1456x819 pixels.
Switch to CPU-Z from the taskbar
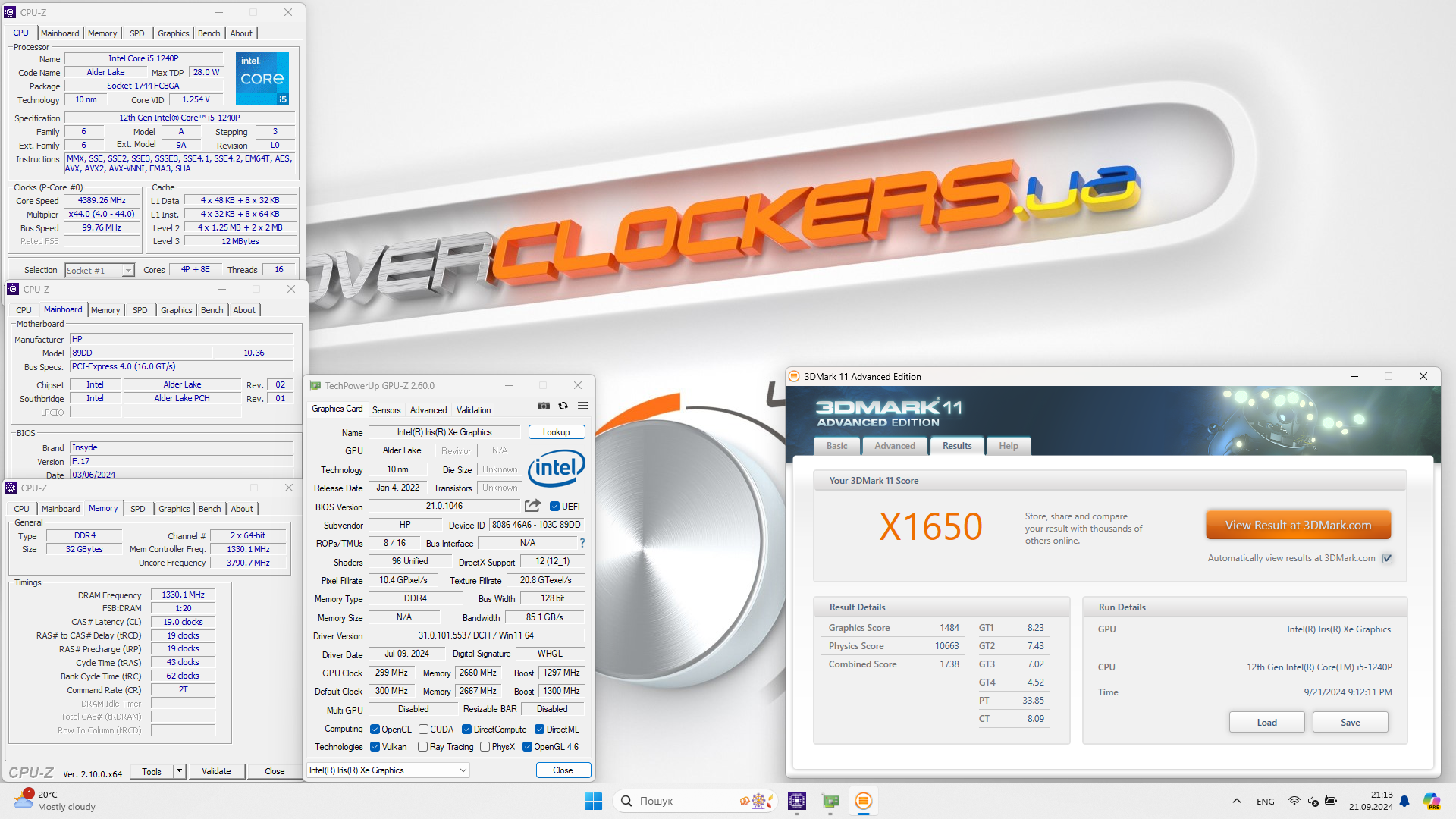797,801
